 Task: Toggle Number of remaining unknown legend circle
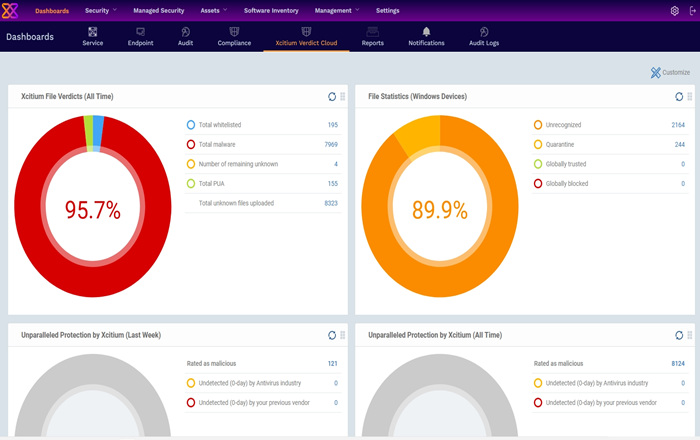coord(191,164)
